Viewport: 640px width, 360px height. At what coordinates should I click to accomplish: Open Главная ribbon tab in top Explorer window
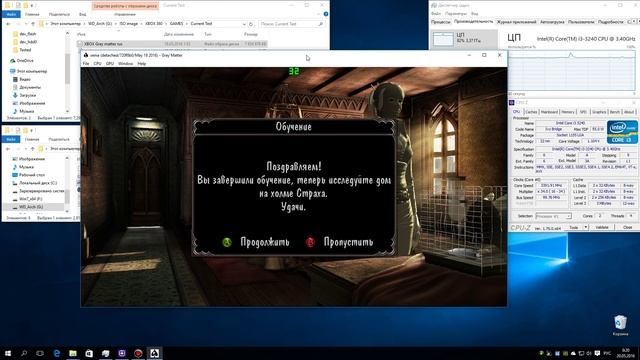(x=32, y=14)
